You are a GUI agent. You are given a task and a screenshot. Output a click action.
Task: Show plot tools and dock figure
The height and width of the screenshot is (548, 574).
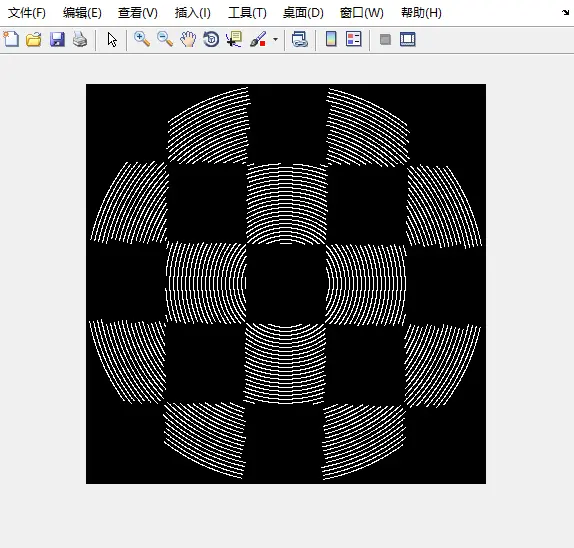pyautogui.click(x=408, y=39)
